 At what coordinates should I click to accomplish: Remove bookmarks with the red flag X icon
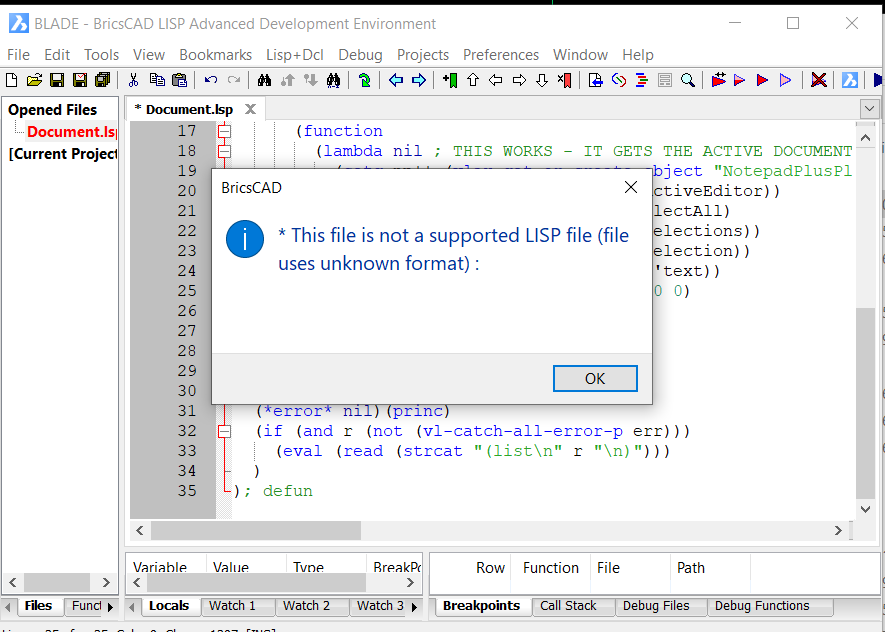[x=564, y=80]
